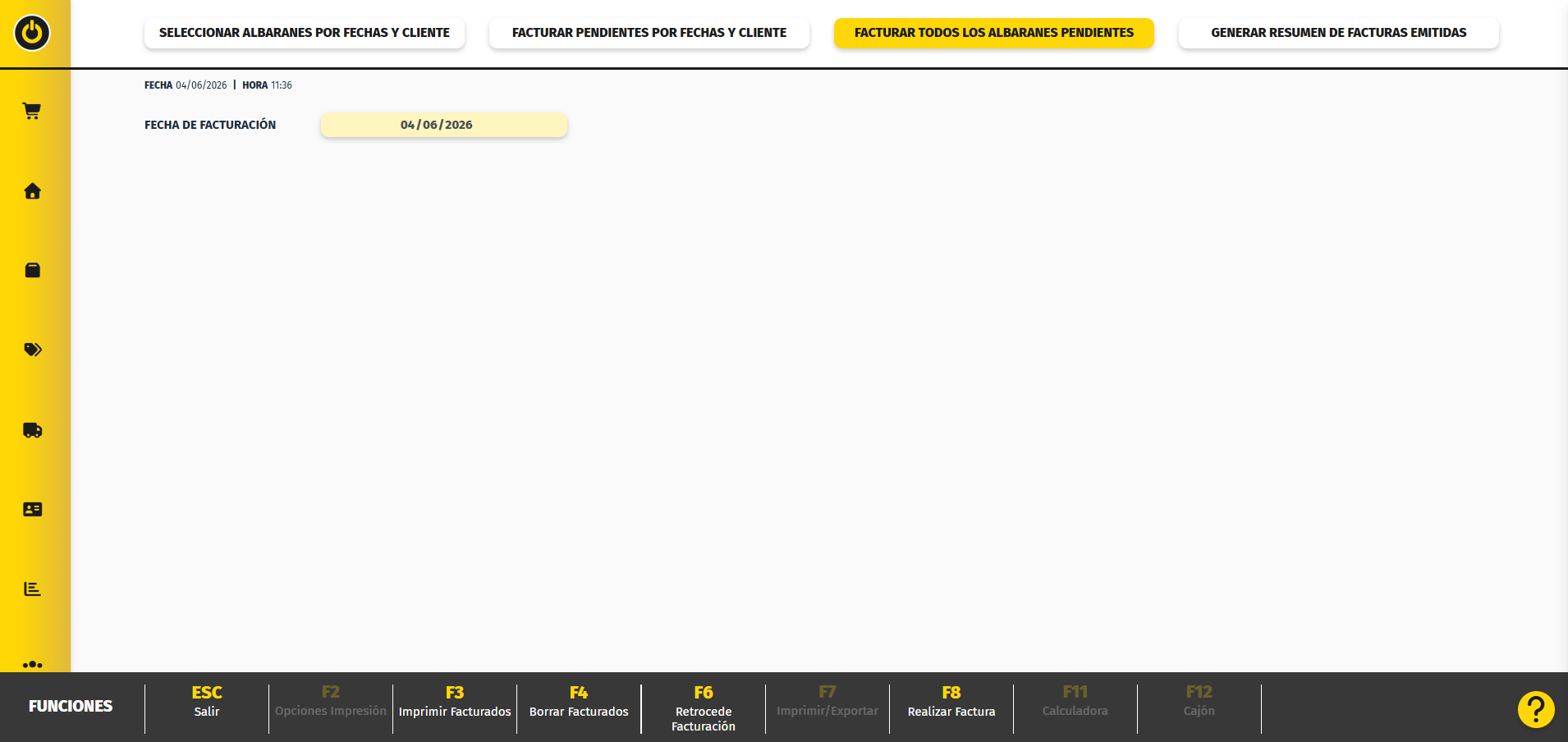Viewport: 1568px width, 742px height.
Task: Open help with the question mark
Action: (1536, 709)
